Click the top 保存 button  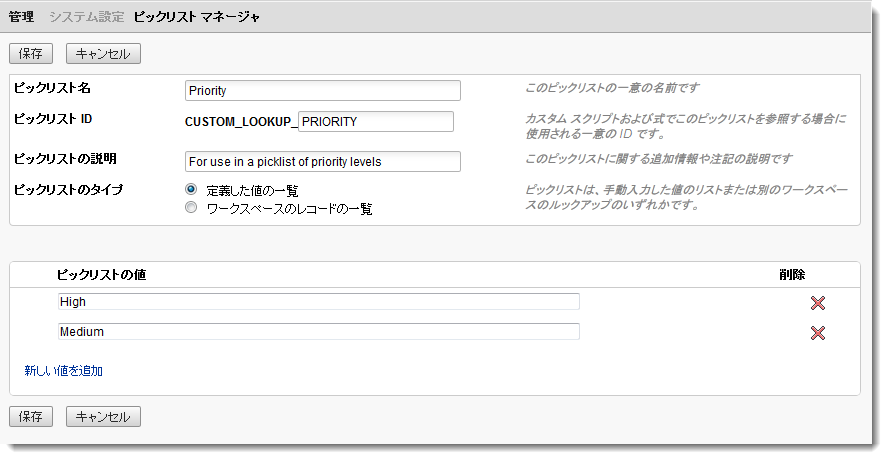pos(31,54)
